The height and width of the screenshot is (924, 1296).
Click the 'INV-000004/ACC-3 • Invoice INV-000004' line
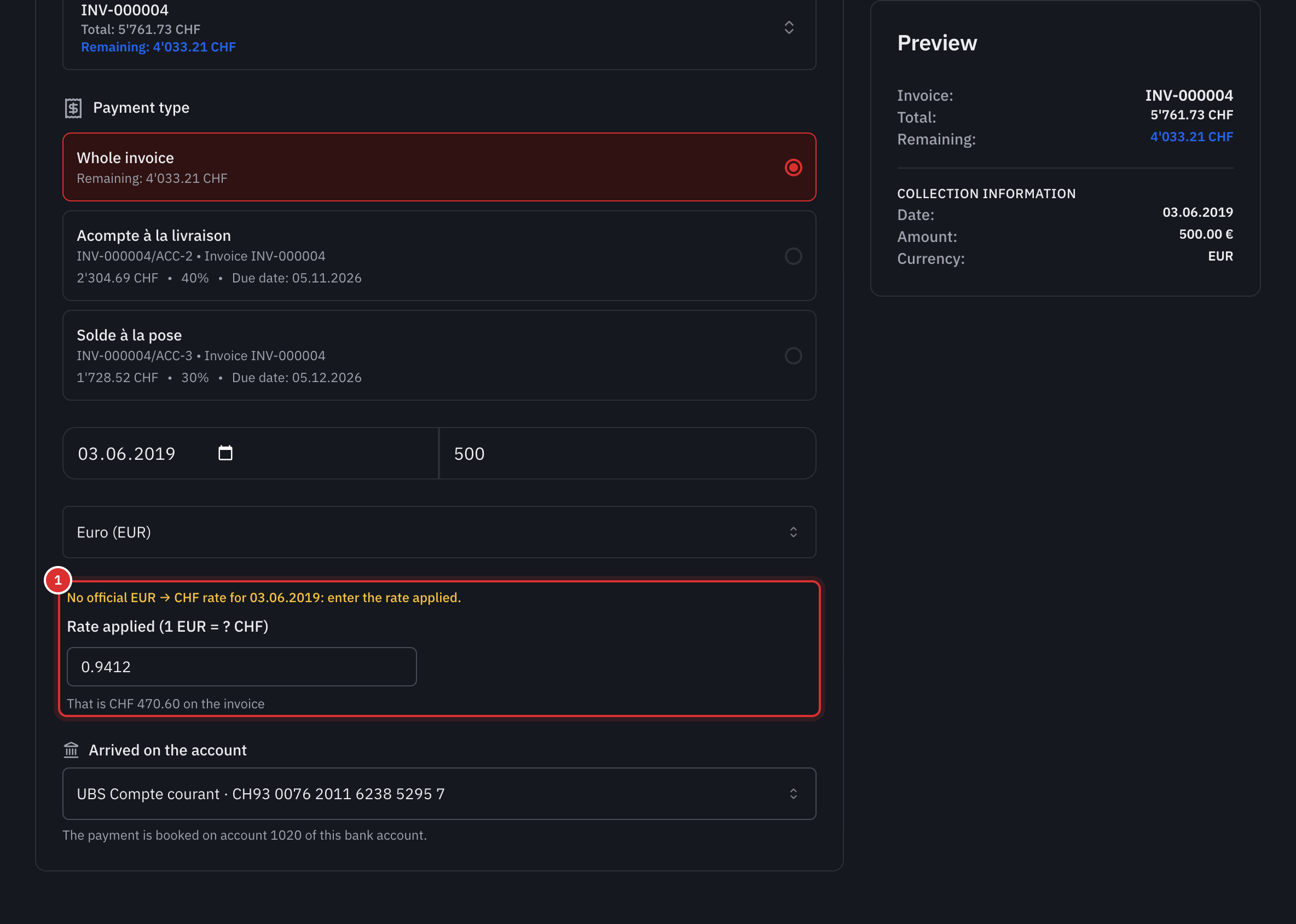coord(201,356)
